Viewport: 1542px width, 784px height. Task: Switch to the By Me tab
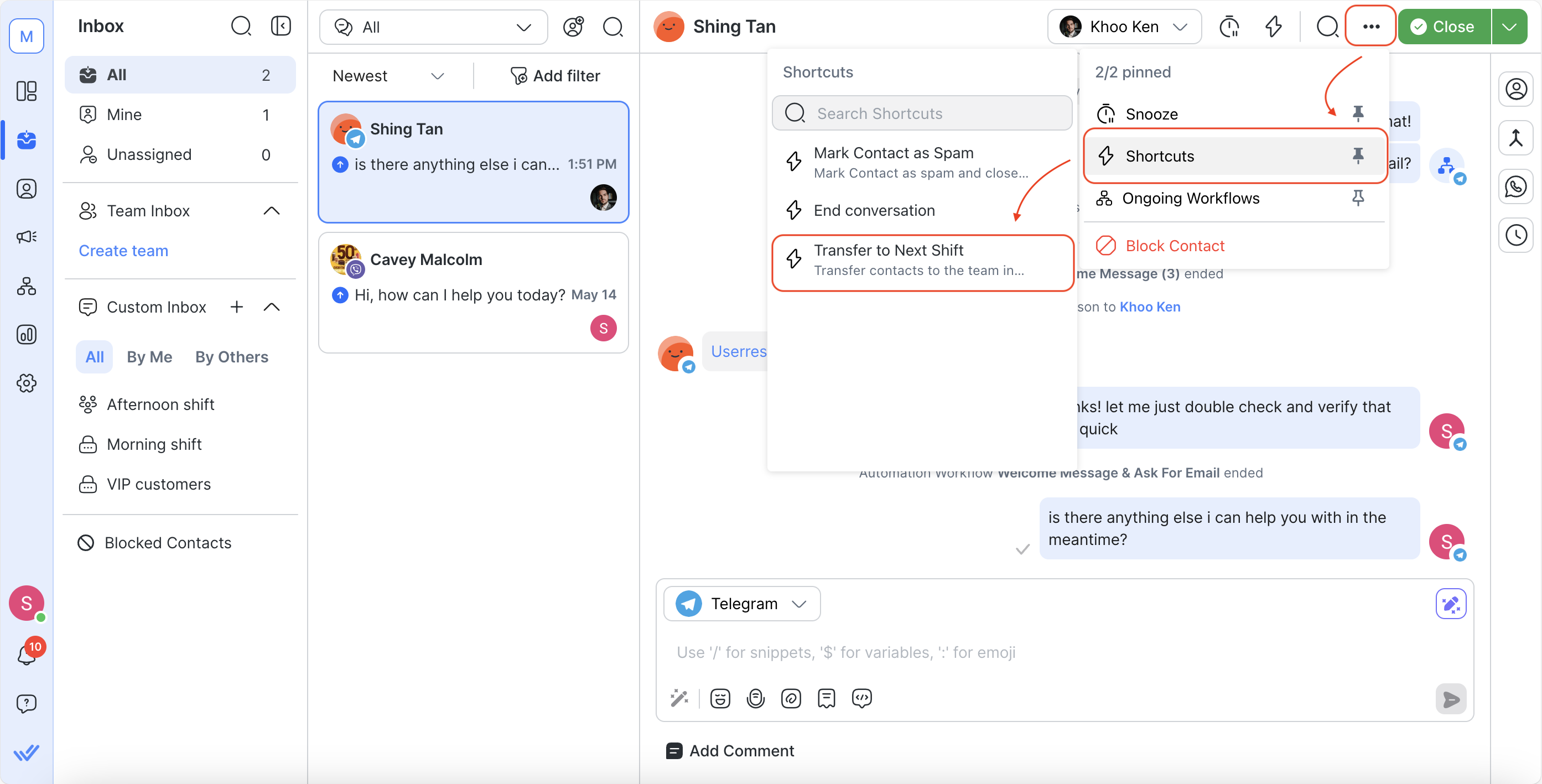149,357
